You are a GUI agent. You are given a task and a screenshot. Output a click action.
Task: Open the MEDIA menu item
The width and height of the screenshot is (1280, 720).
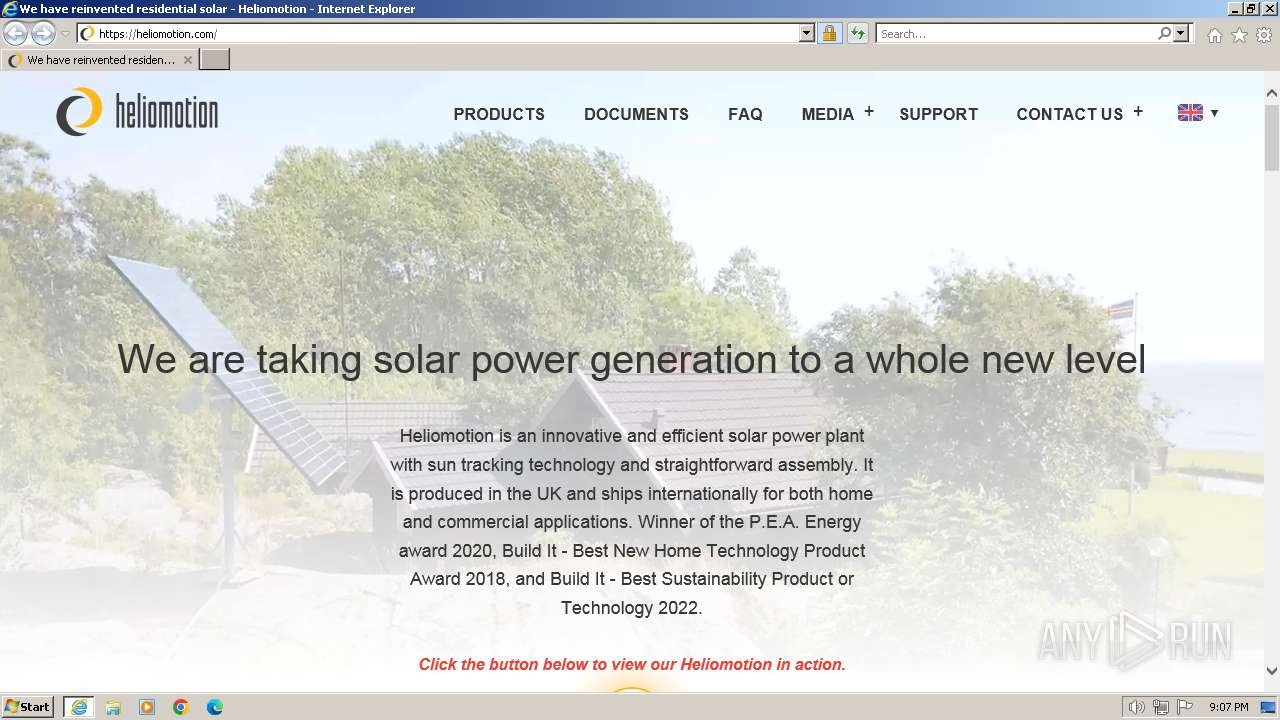[827, 114]
